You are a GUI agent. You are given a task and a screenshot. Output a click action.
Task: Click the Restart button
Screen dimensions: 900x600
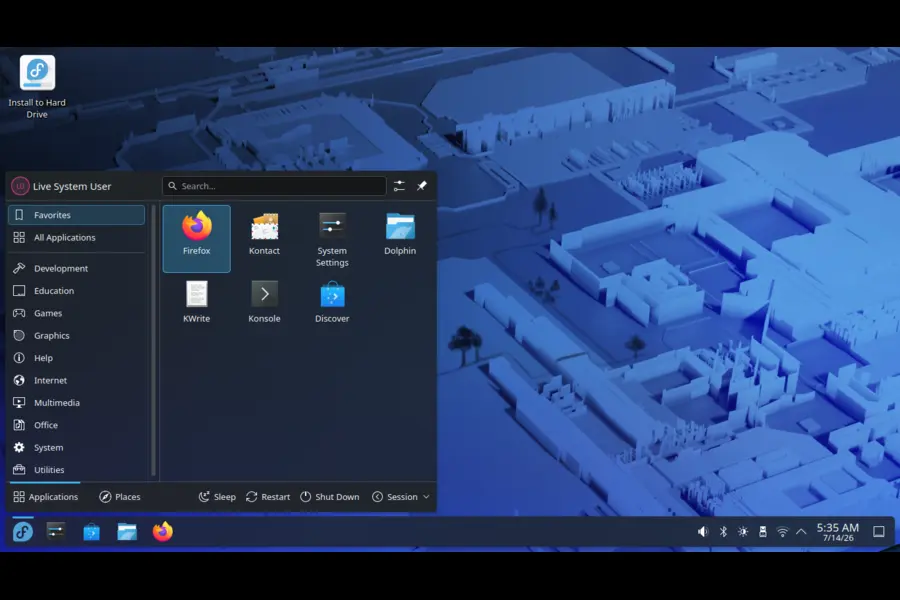tap(267, 497)
